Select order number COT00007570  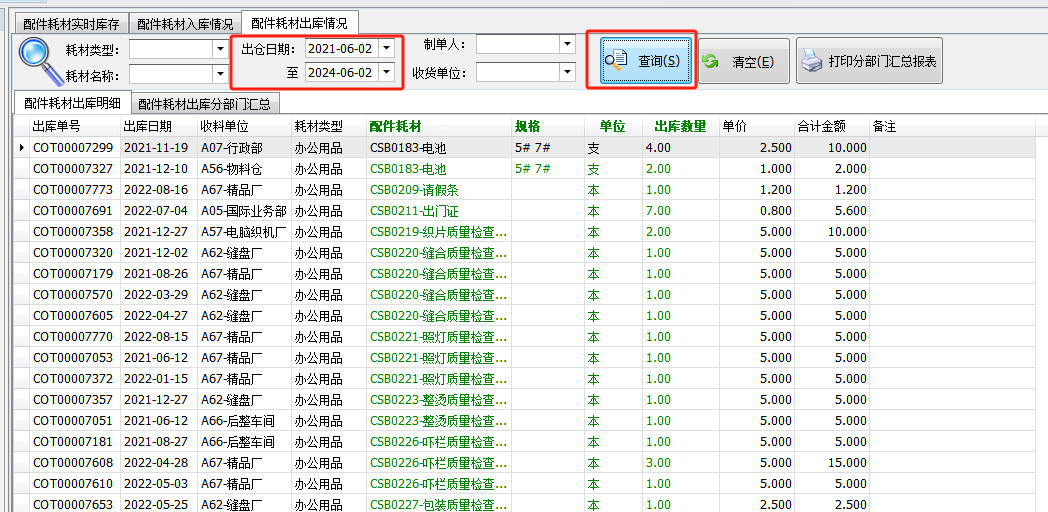tap(73, 295)
